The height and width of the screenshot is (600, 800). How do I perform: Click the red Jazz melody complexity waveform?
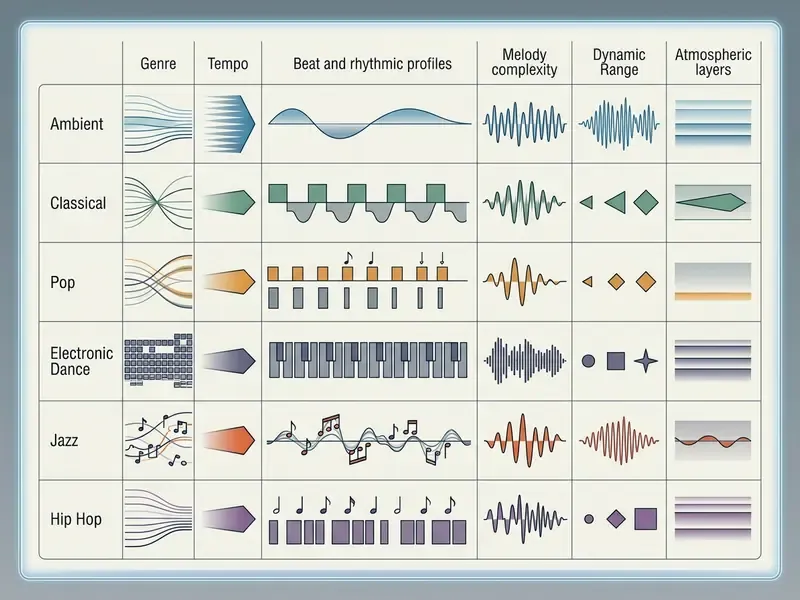tap(524, 440)
